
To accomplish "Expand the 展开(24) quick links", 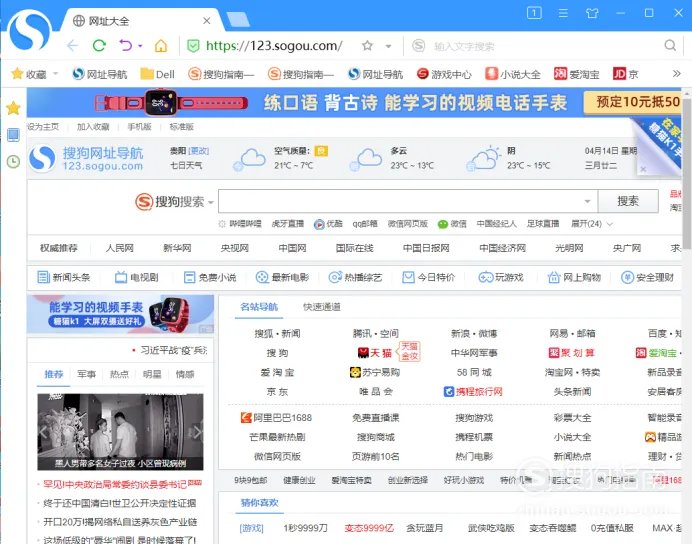I will coord(592,224).
